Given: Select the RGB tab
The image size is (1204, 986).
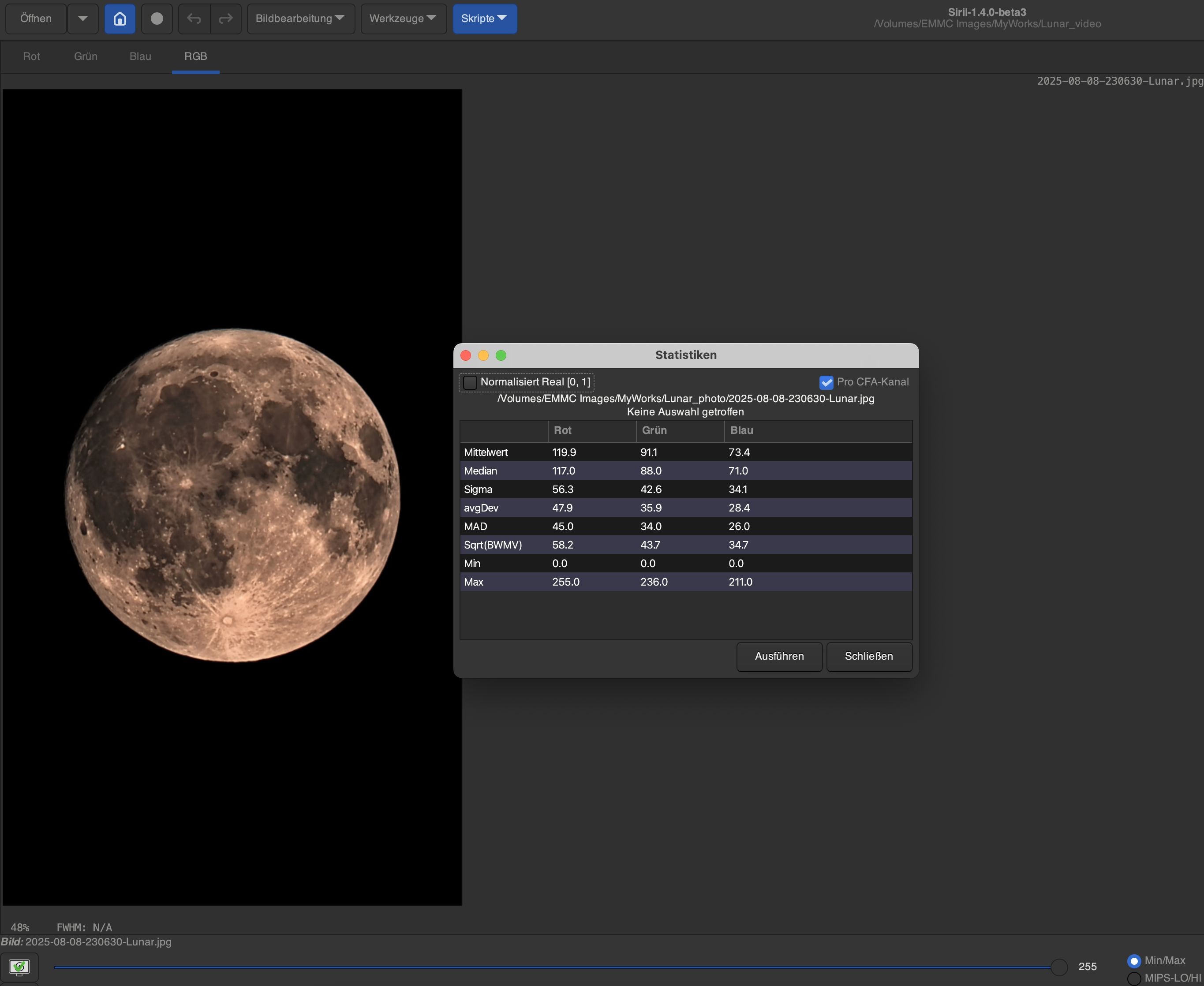Looking at the screenshot, I should click(x=195, y=56).
